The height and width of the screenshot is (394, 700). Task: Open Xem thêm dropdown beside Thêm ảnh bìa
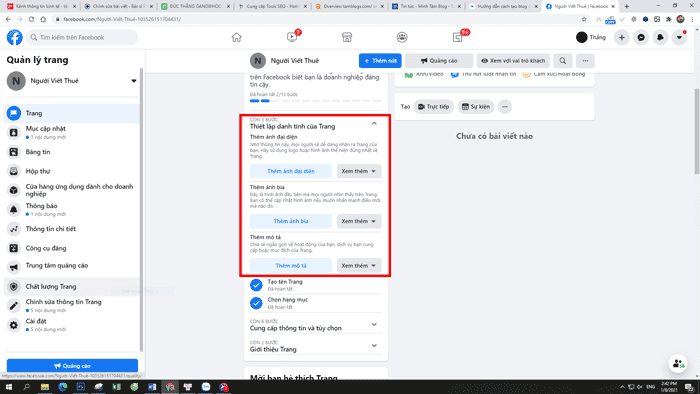click(359, 221)
